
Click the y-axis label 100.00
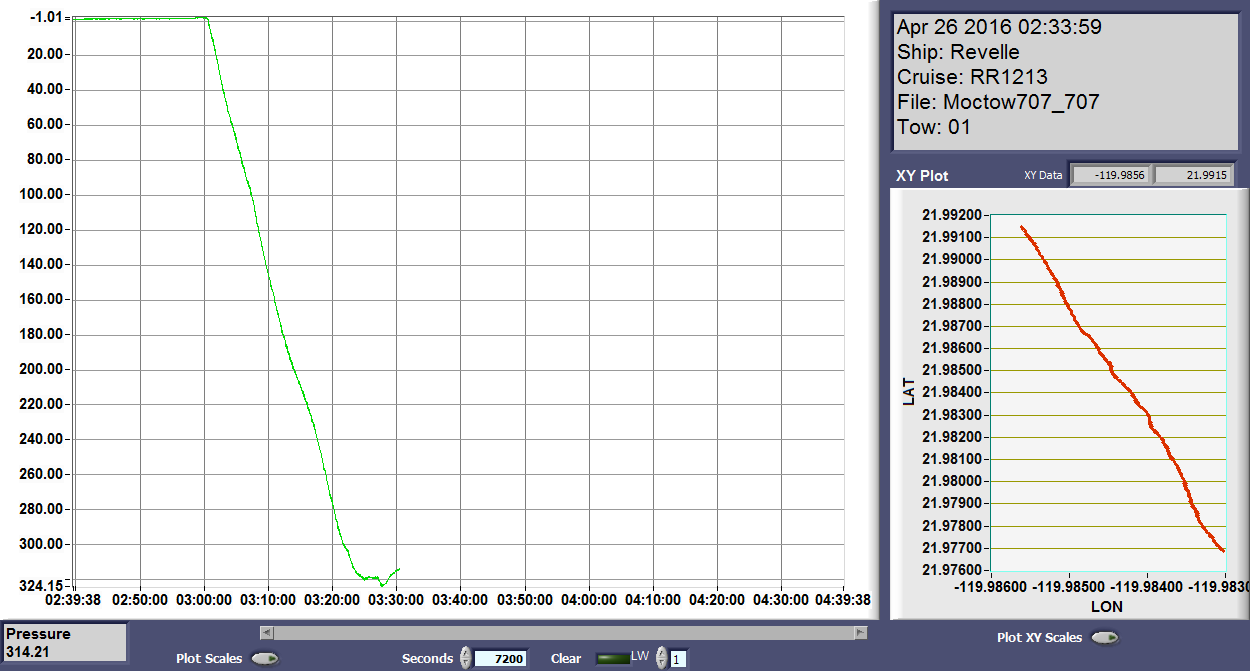43,194
